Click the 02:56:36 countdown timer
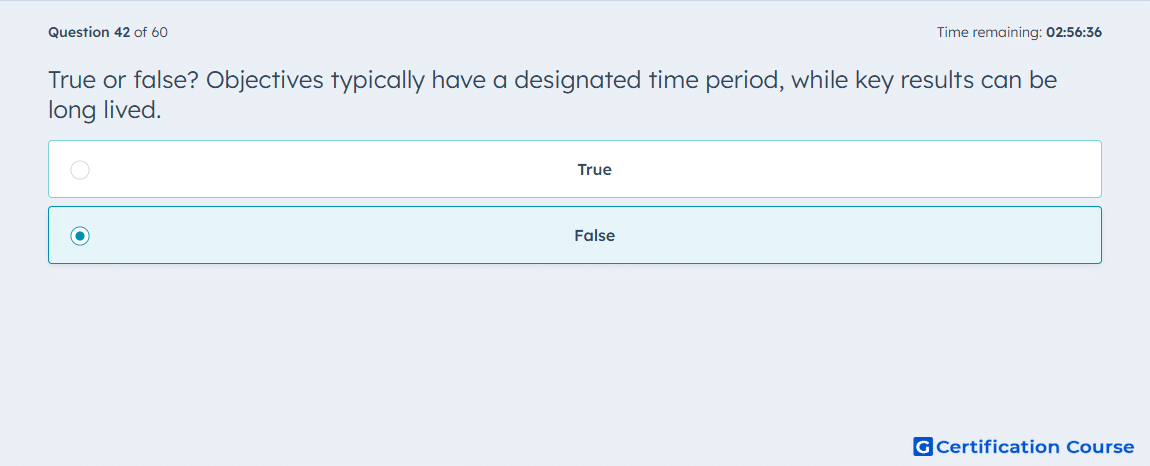1150x466 pixels. point(1074,32)
